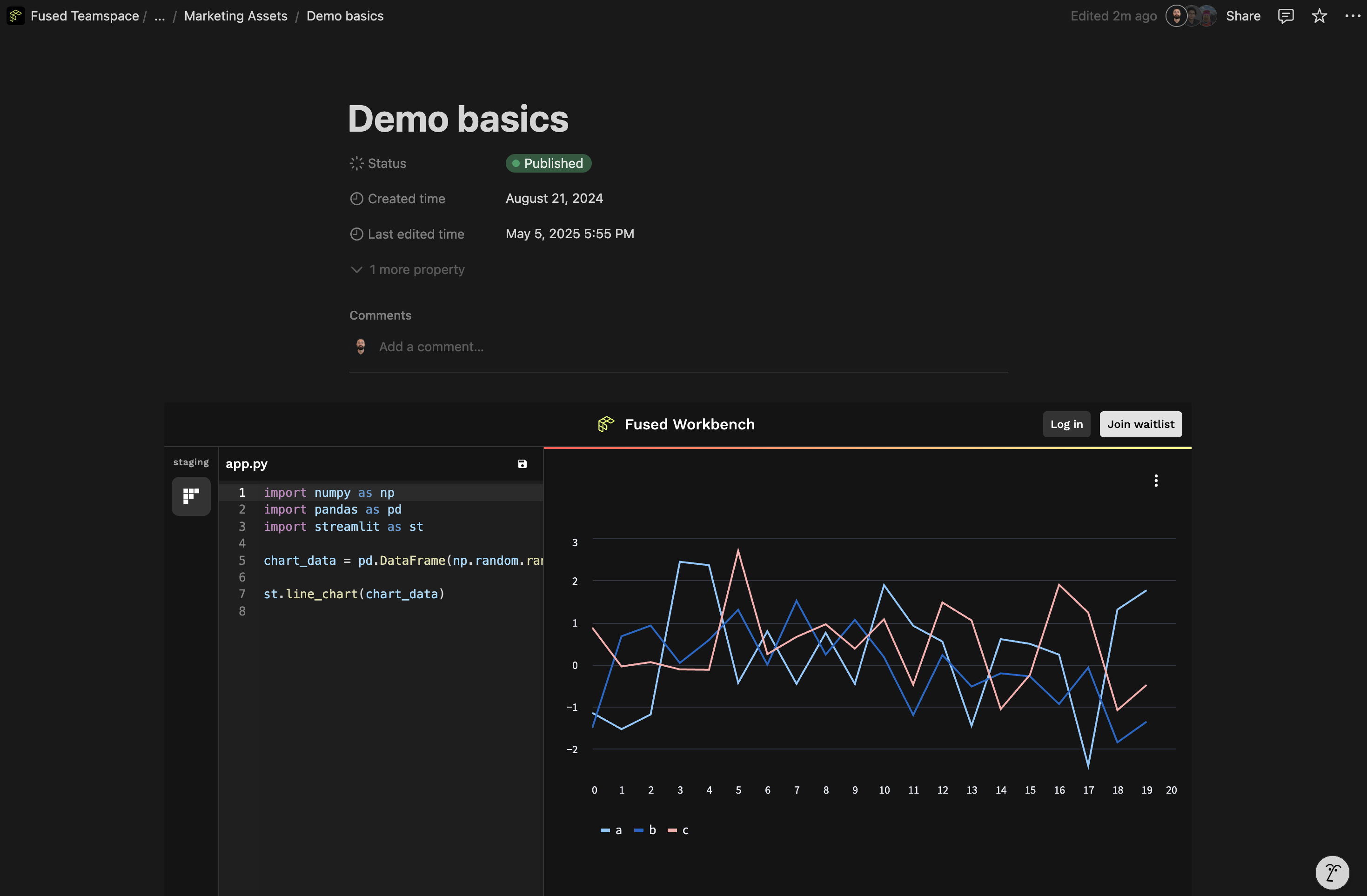The width and height of the screenshot is (1367, 896).
Task: Click the Demo basics breadcrumb
Action: [x=345, y=16]
